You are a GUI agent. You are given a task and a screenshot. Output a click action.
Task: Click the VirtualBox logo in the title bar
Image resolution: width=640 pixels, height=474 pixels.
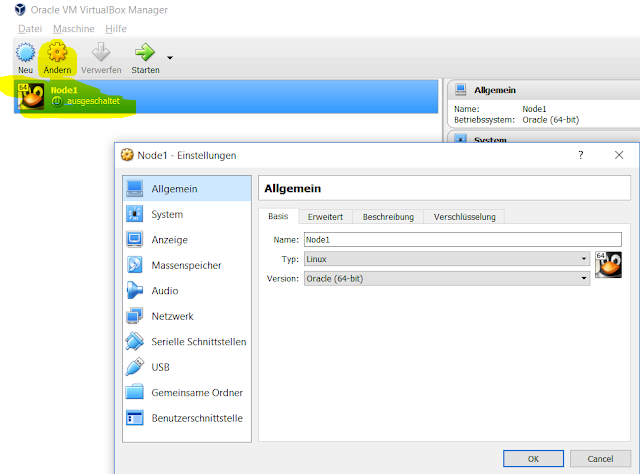coord(20,9)
